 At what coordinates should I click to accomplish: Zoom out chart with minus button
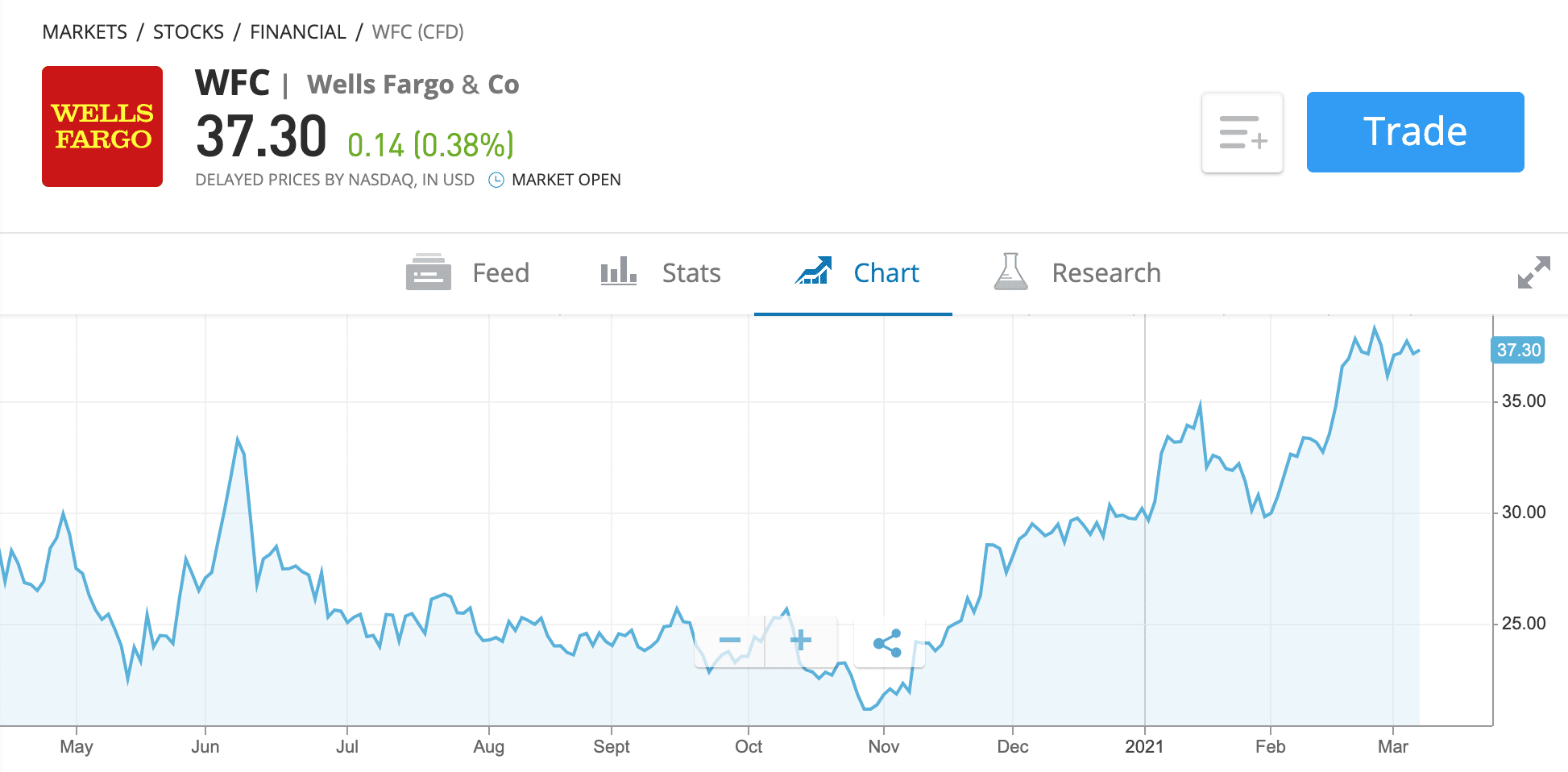[x=730, y=641]
